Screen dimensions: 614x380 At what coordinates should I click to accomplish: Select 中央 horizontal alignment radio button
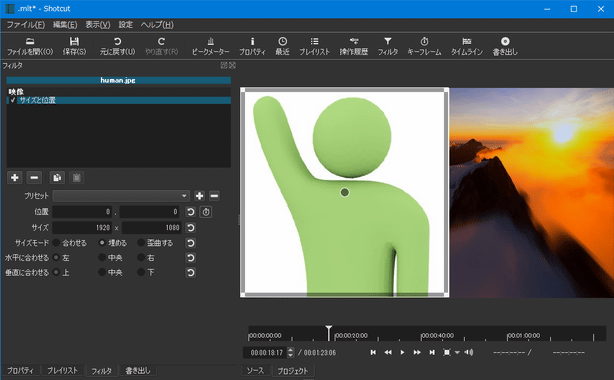click(x=102, y=258)
